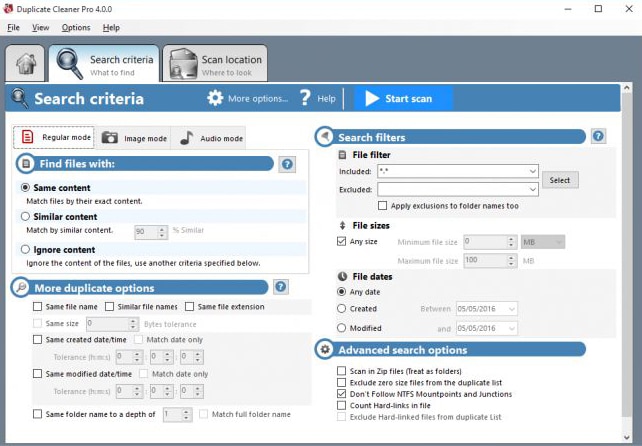This screenshot has width=642, height=446.
Task: Click the Start scan play icon
Action: [x=372, y=98]
